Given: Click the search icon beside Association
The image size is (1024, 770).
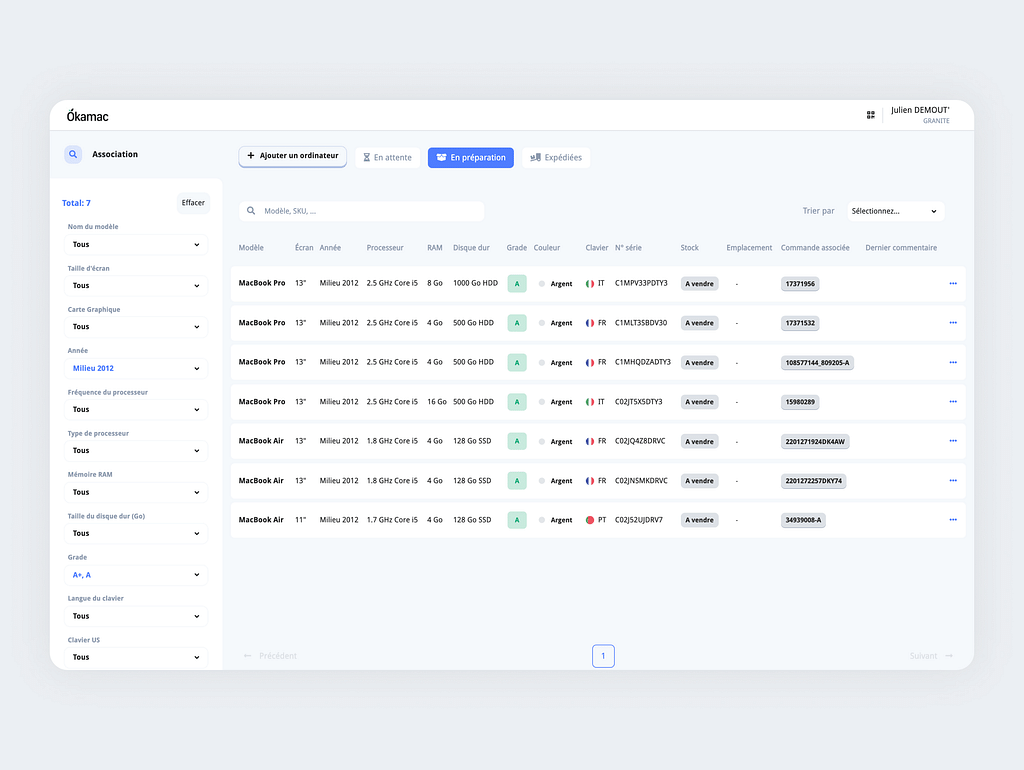Looking at the screenshot, I should [x=73, y=154].
